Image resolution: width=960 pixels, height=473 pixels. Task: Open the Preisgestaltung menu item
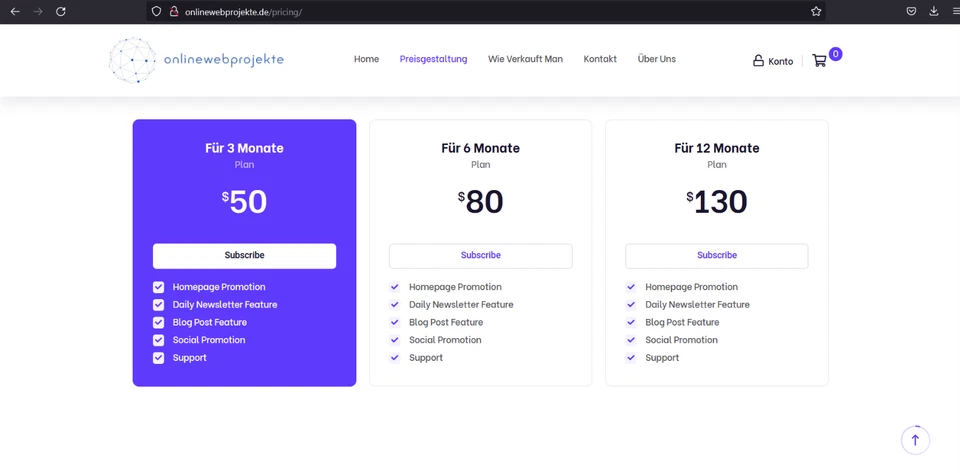[433, 59]
